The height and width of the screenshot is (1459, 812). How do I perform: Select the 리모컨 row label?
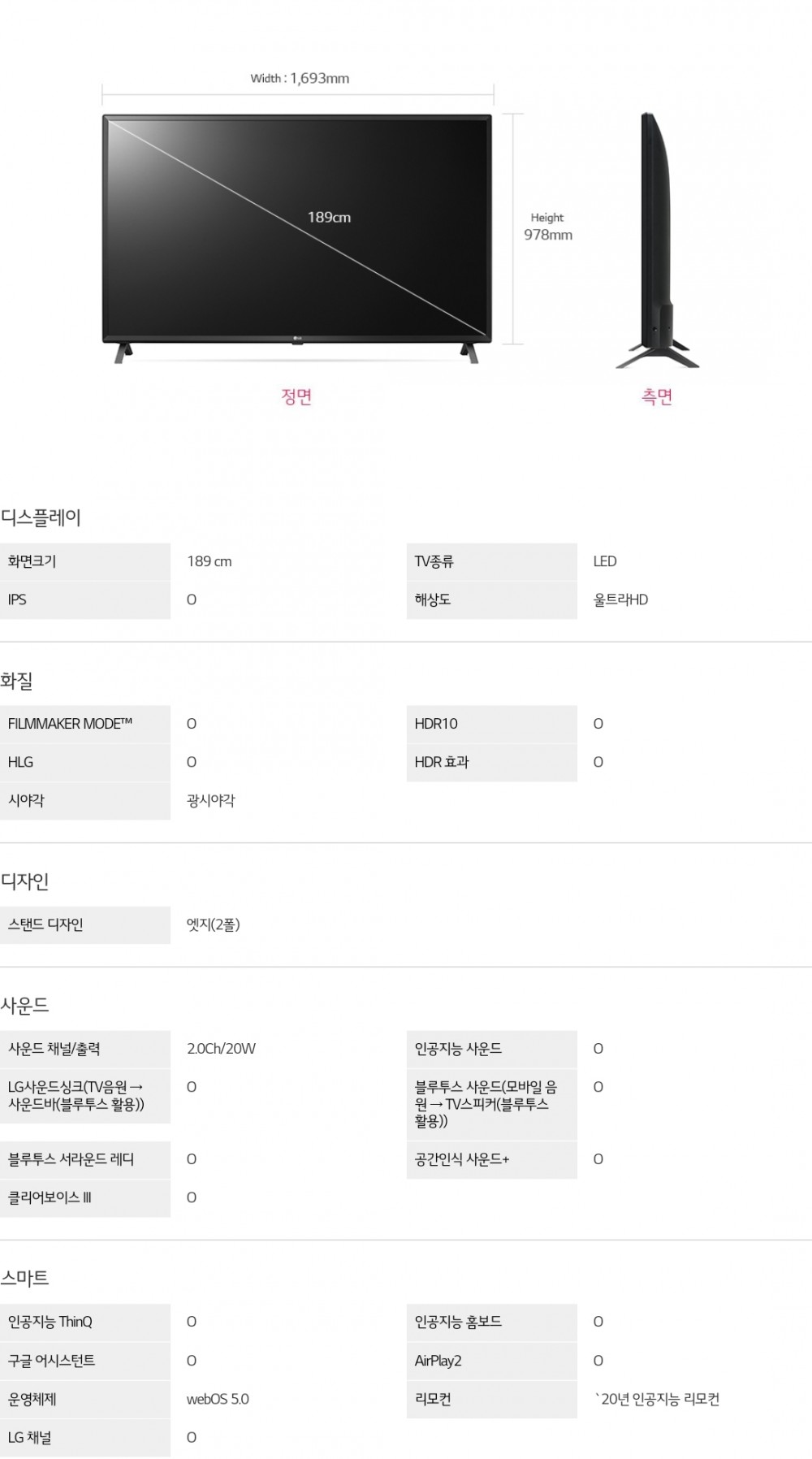(492, 1399)
